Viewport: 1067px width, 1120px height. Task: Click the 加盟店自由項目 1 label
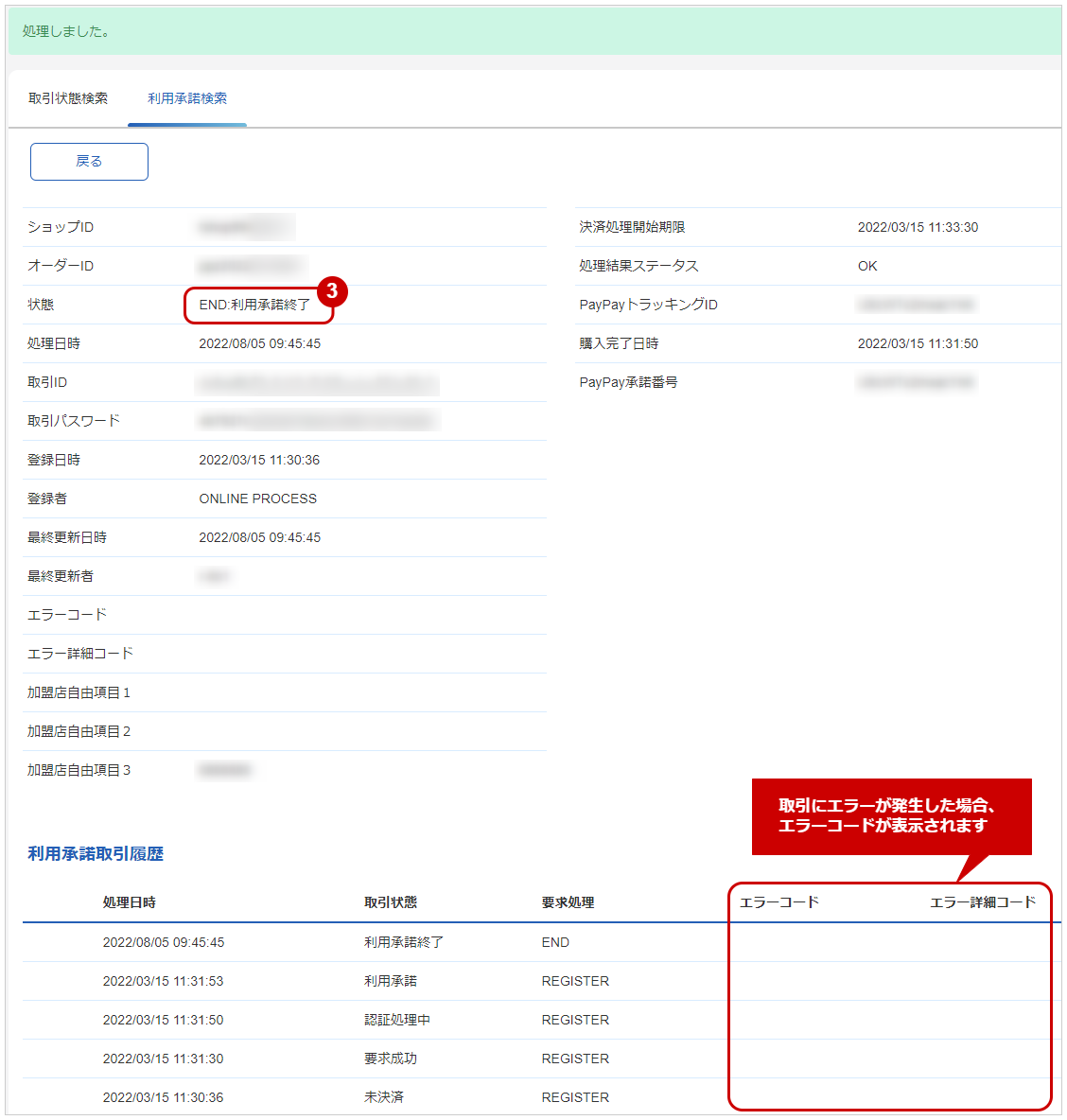pos(79,692)
